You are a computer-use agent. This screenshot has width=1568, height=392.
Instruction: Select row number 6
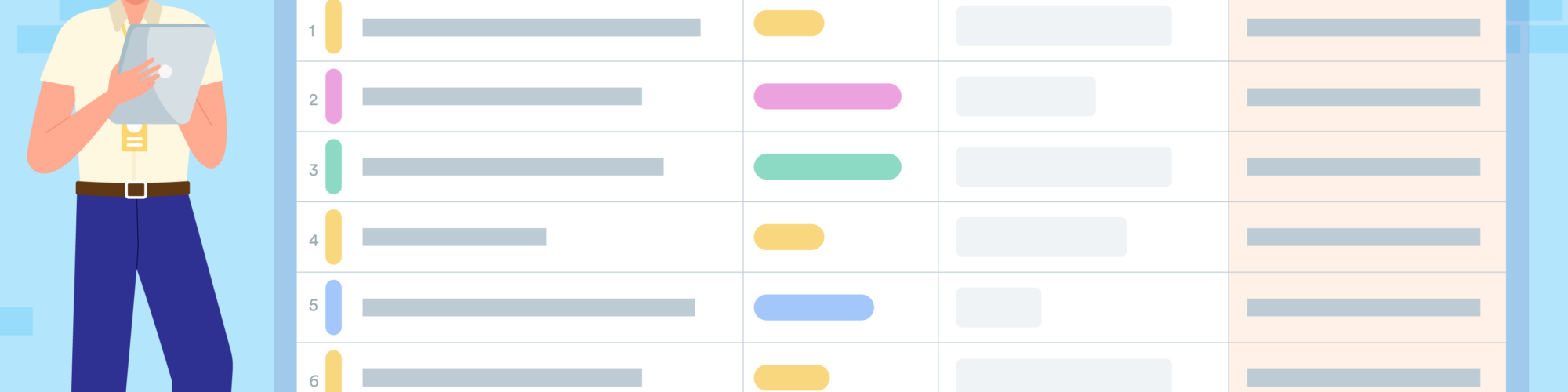(x=314, y=381)
